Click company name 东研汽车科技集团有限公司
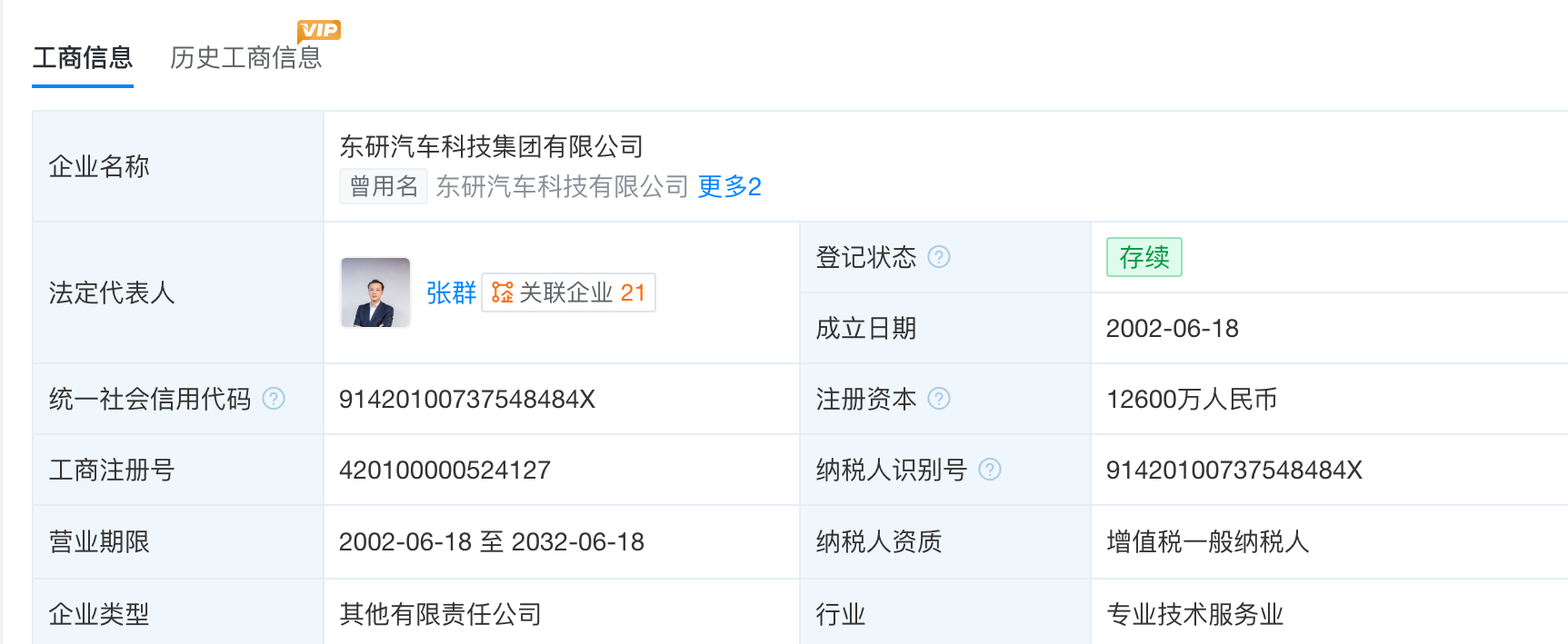The image size is (1568, 644). coord(491,146)
